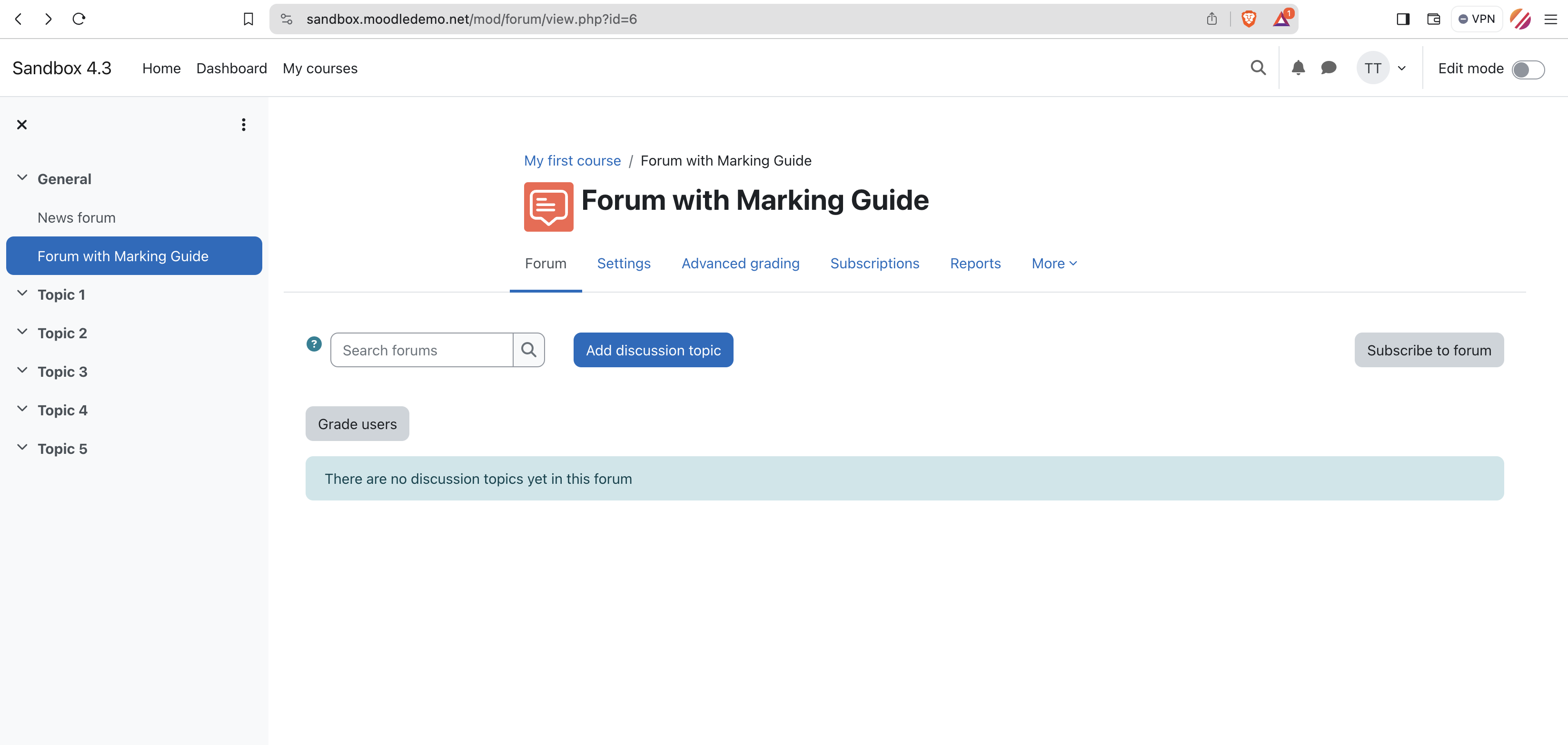1568x745 pixels.
Task: Reload the page with the refresh icon
Action: (x=79, y=19)
